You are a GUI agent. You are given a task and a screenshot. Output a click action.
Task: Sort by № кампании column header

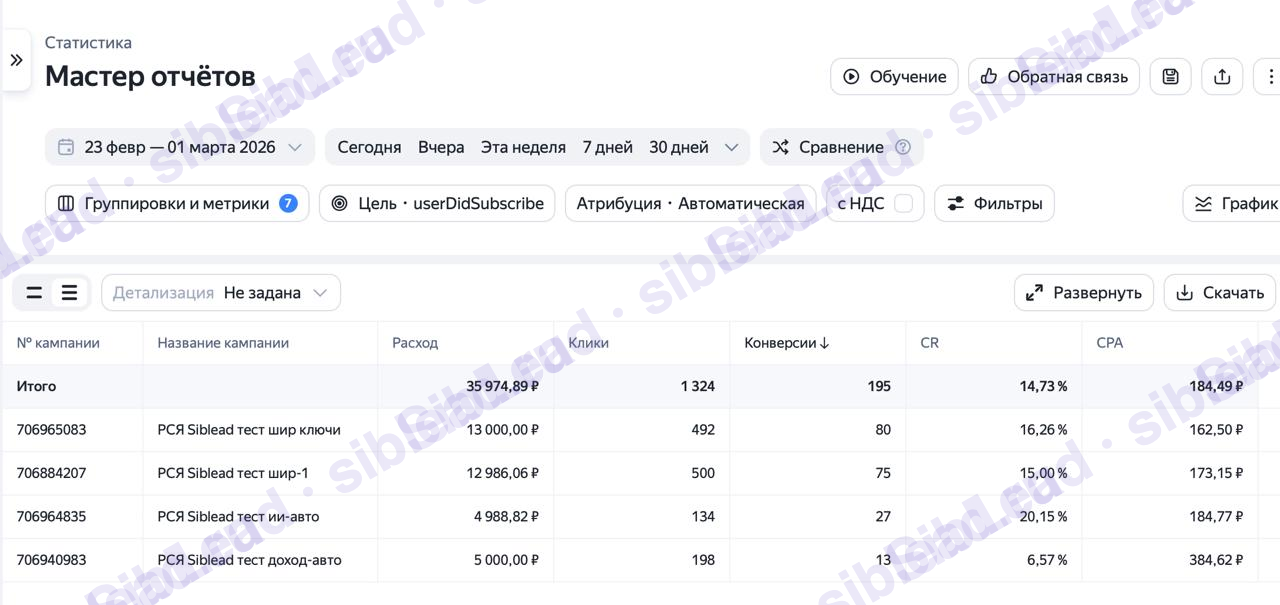pyautogui.click(x=58, y=343)
